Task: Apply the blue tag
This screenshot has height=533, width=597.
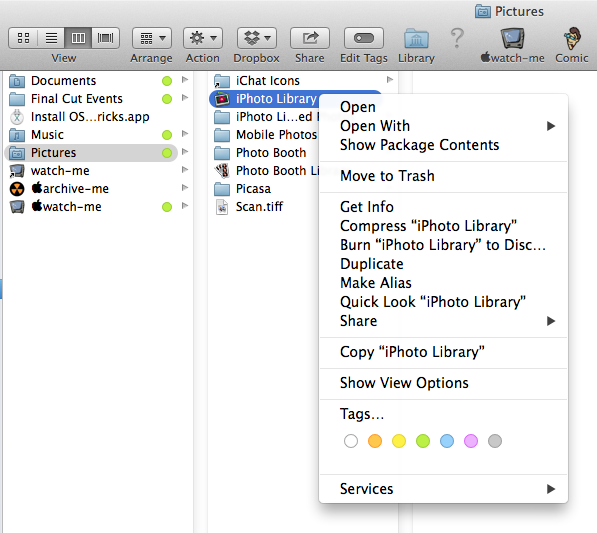Action: pos(447,441)
